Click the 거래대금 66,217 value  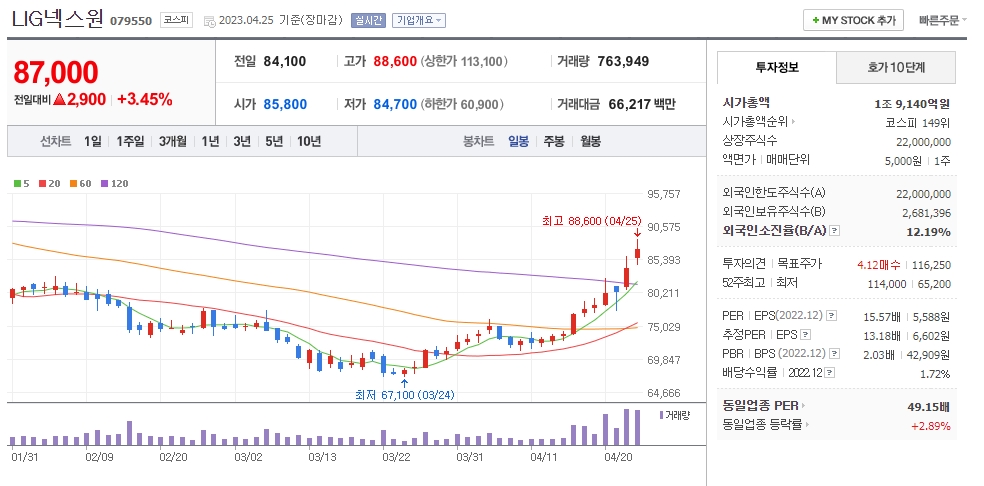pos(630,104)
